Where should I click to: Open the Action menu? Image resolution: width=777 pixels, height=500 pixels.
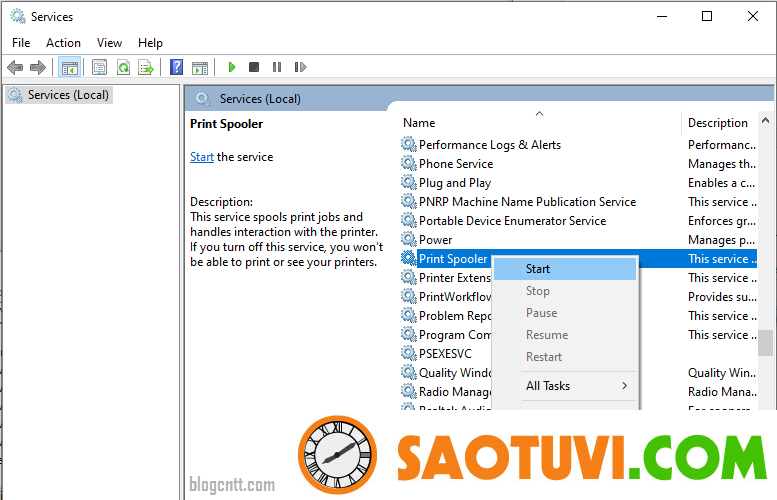[x=63, y=43]
